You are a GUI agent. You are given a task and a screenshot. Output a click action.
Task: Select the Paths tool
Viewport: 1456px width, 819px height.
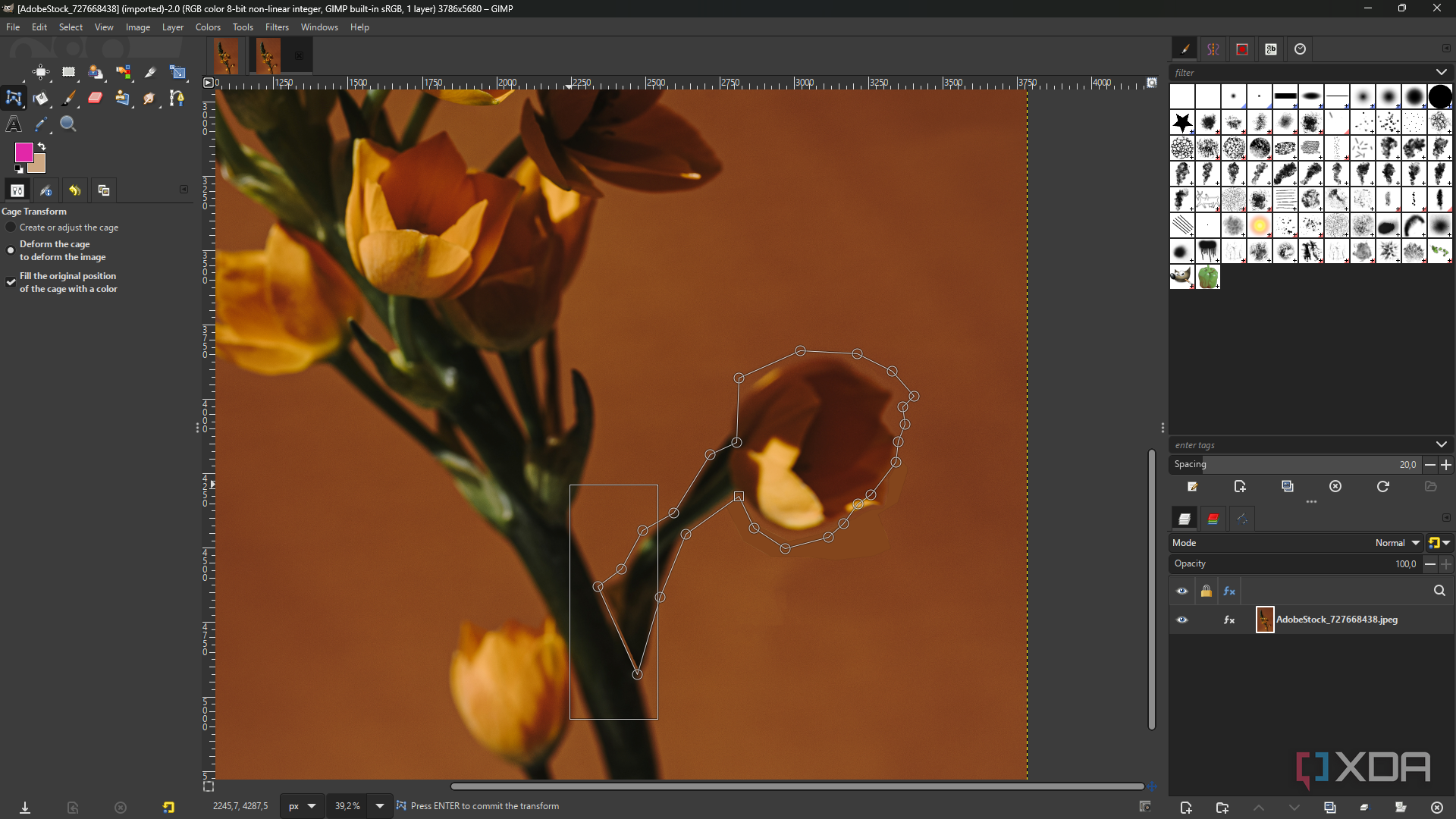tap(177, 98)
